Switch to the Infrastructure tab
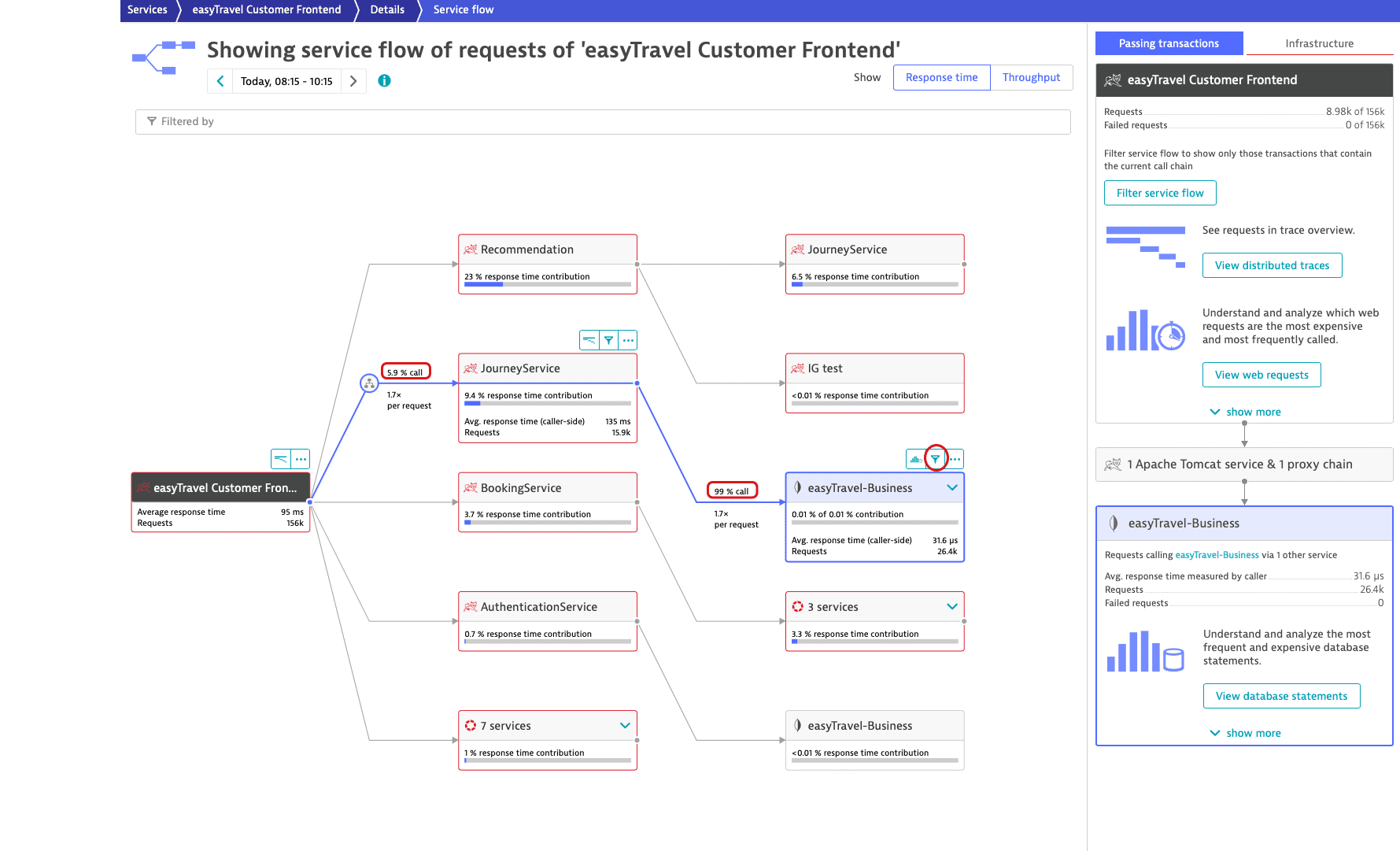Image resolution: width=1400 pixels, height=851 pixels. point(1319,43)
